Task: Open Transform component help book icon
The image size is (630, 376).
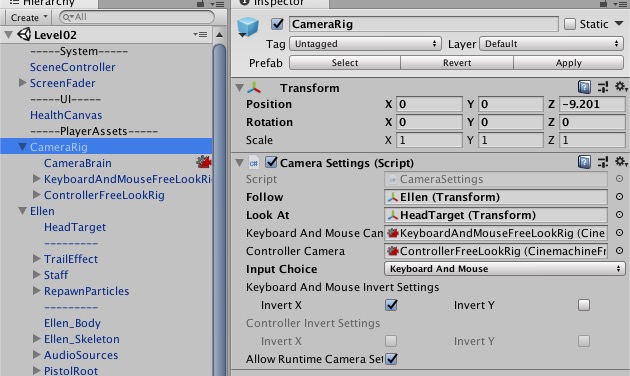Action: click(584, 87)
